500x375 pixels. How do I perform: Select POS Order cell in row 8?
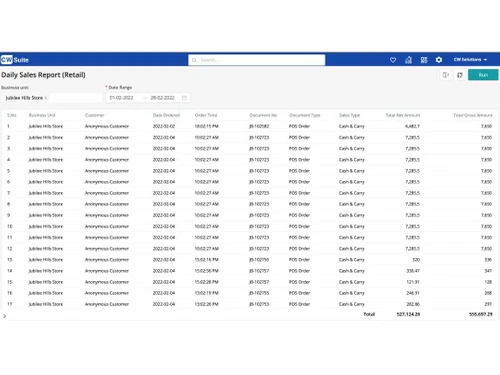click(x=299, y=204)
